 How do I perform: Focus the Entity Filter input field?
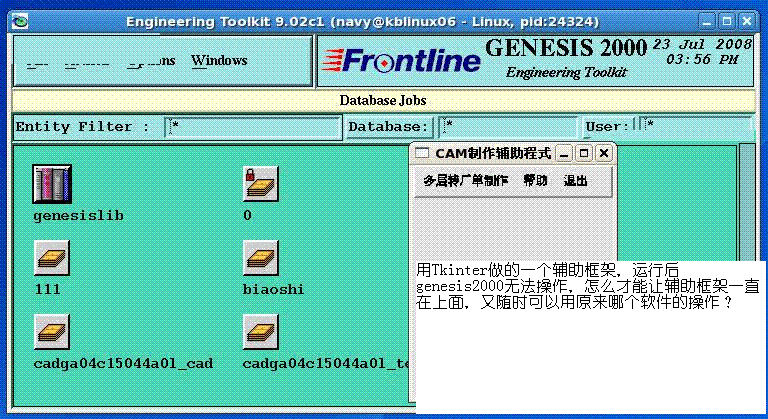click(253, 127)
